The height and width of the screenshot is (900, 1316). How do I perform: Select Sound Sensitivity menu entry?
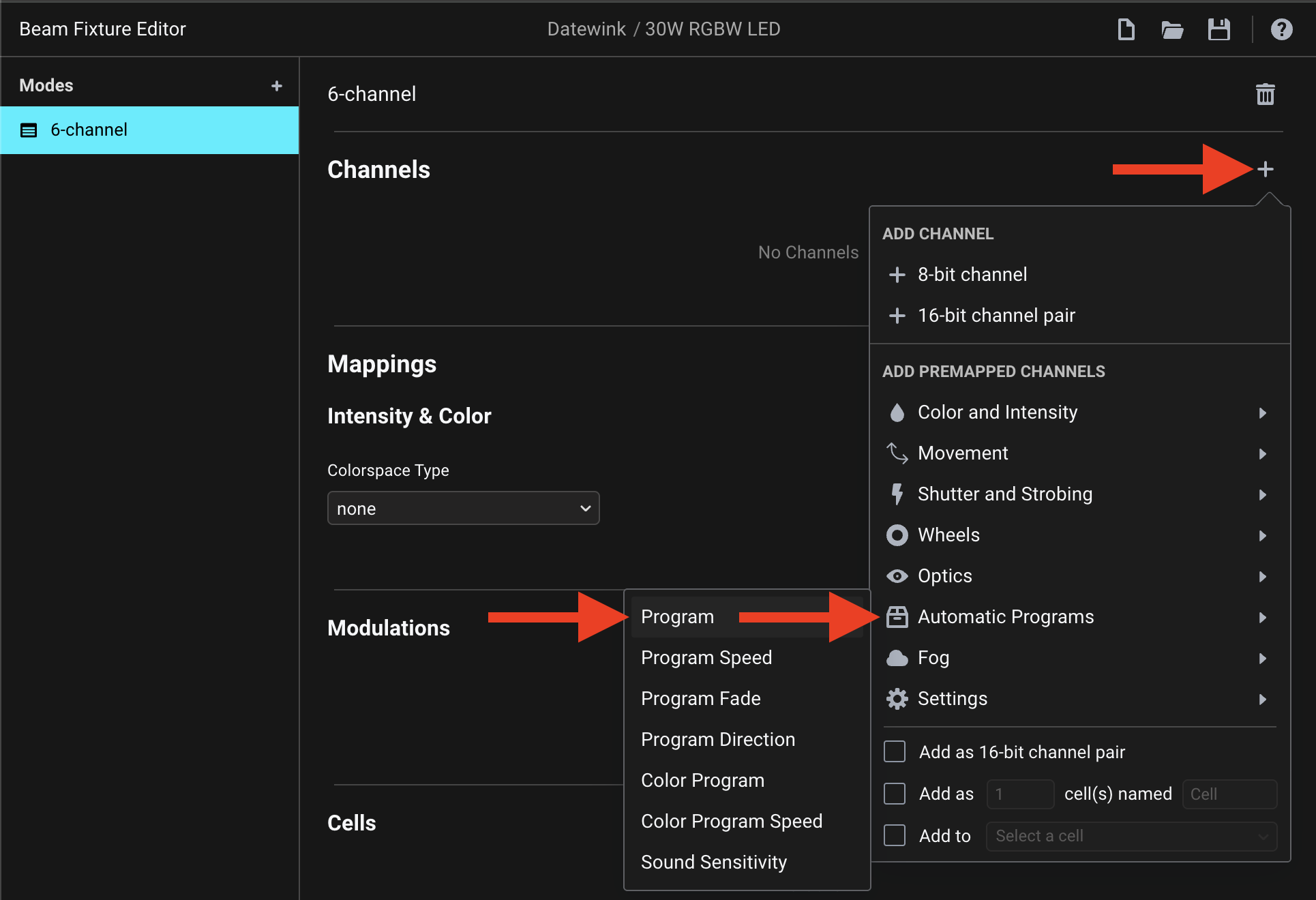click(x=713, y=862)
